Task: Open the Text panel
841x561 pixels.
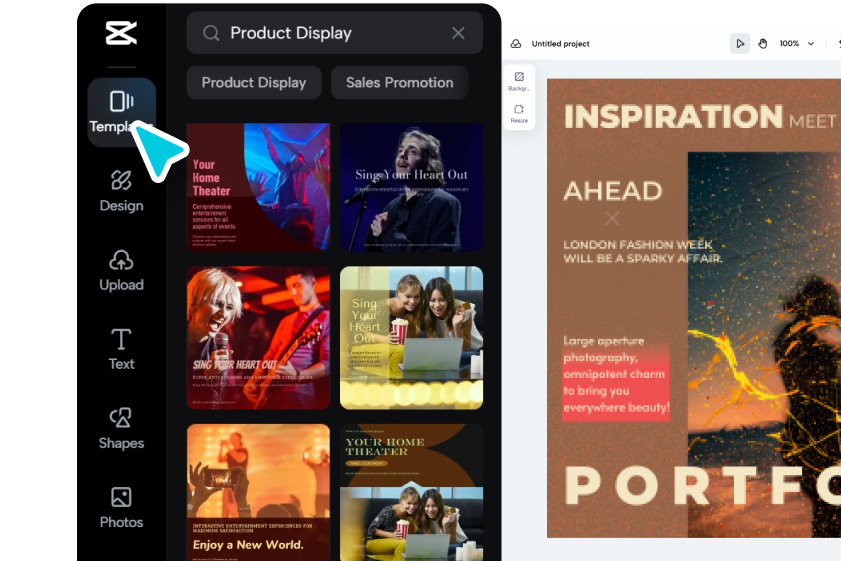Action: coord(121,350)
